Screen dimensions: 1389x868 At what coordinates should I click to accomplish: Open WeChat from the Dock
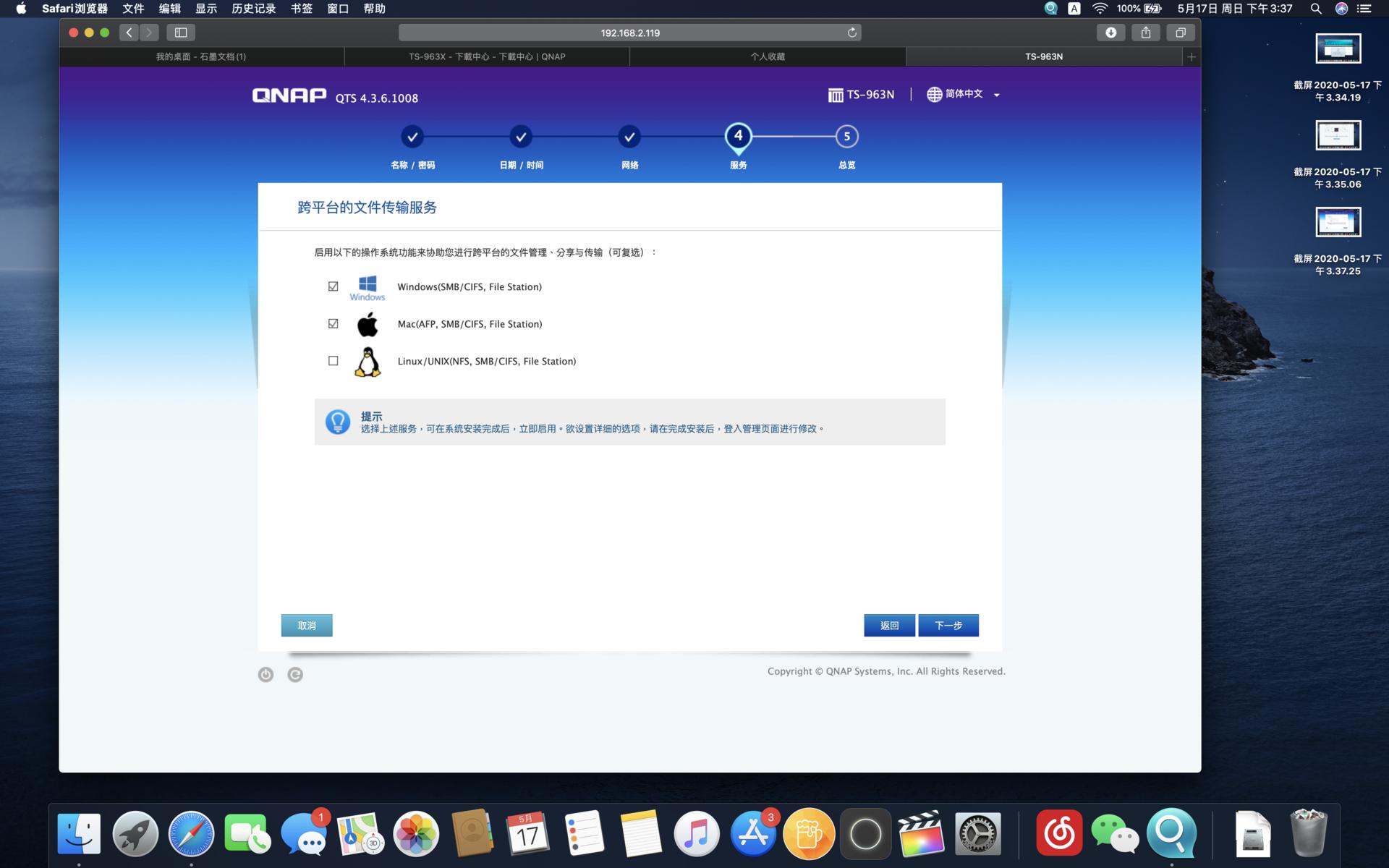tap(1114, 834)
